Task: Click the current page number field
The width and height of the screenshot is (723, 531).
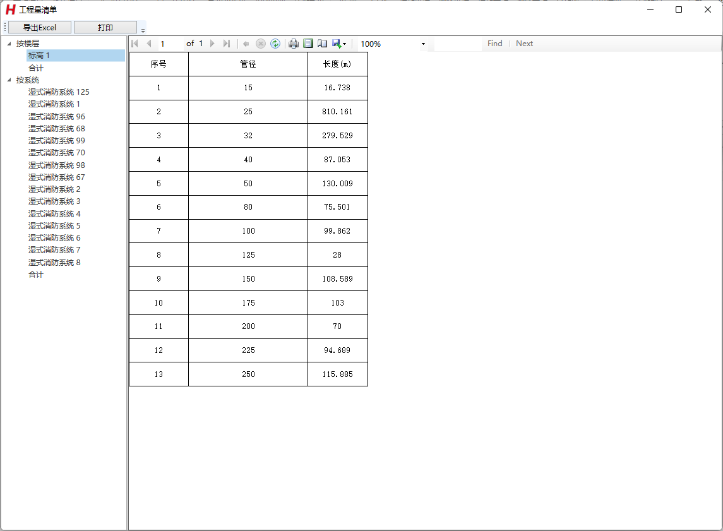Action: (170, 44)
